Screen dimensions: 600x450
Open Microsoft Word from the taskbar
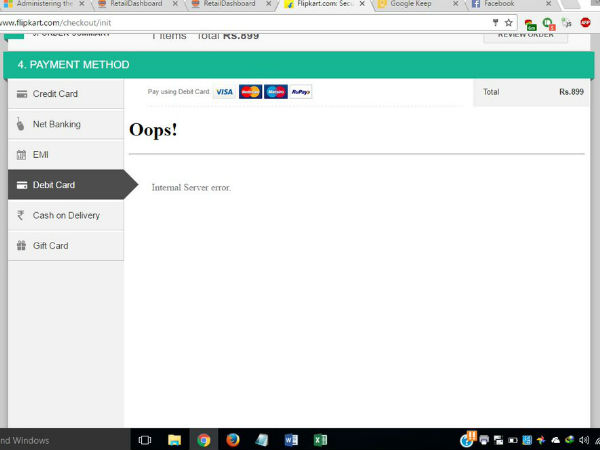291,439
